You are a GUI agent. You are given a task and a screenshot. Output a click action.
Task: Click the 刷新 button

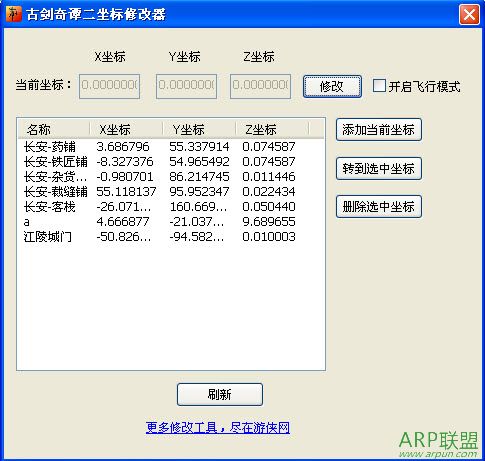[x=220, y=394]
